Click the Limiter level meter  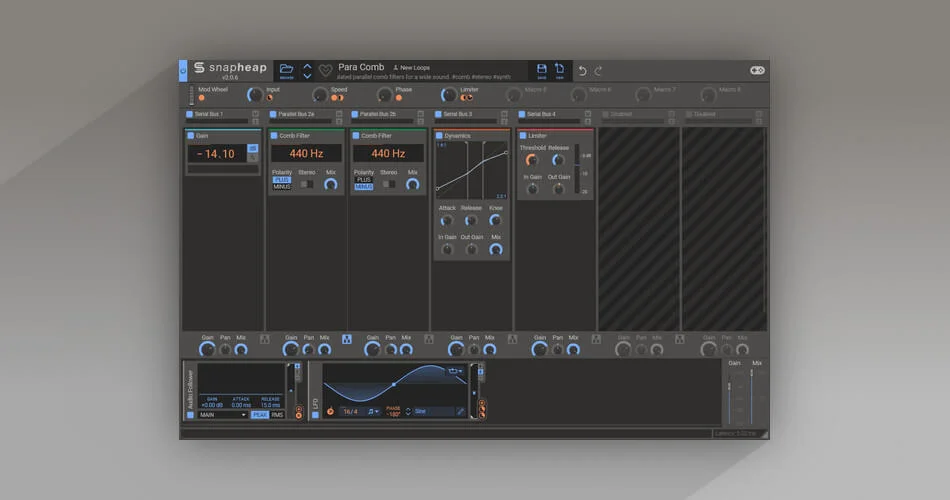(577, 170)
